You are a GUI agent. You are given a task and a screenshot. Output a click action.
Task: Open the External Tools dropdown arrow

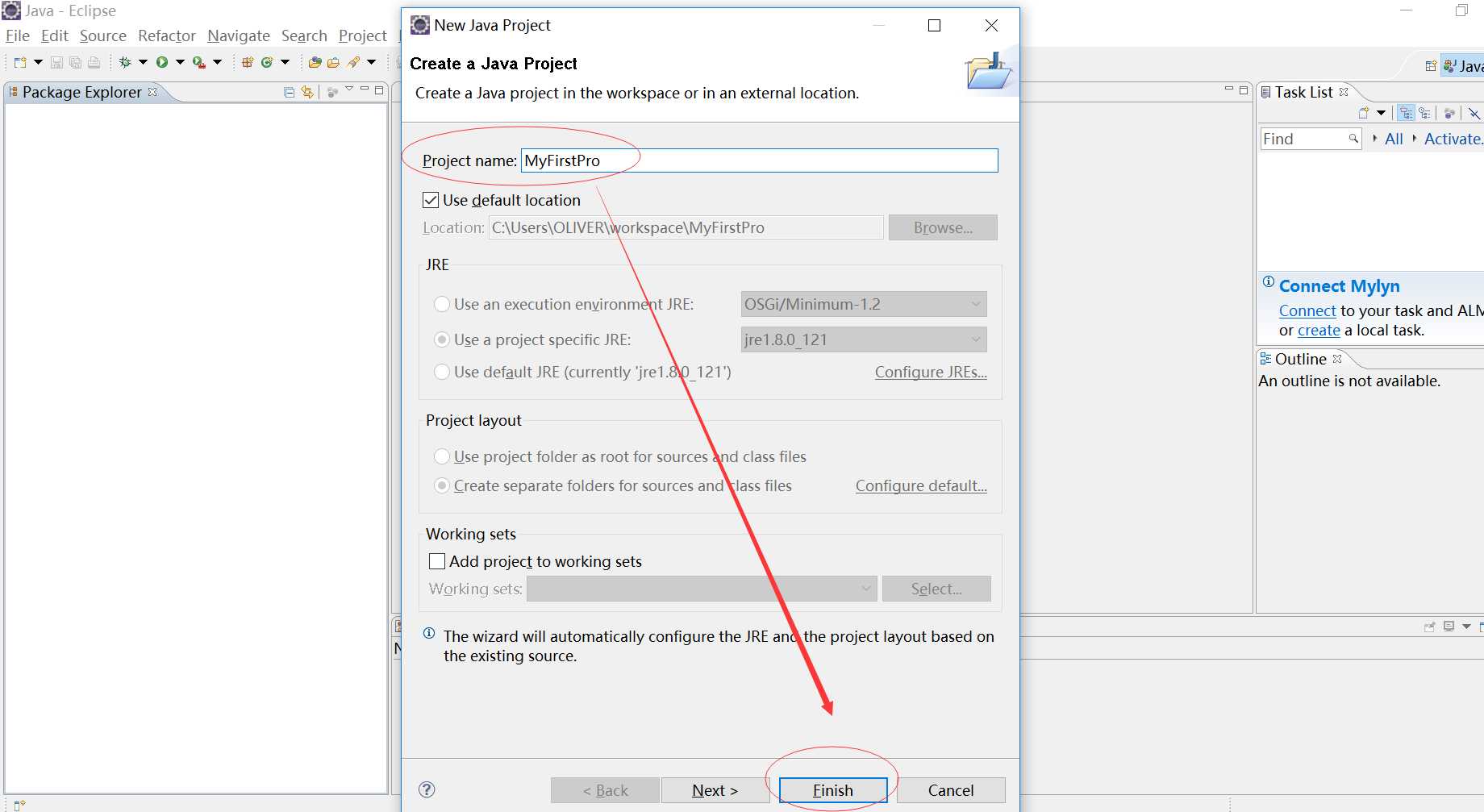tap(217, 62)
